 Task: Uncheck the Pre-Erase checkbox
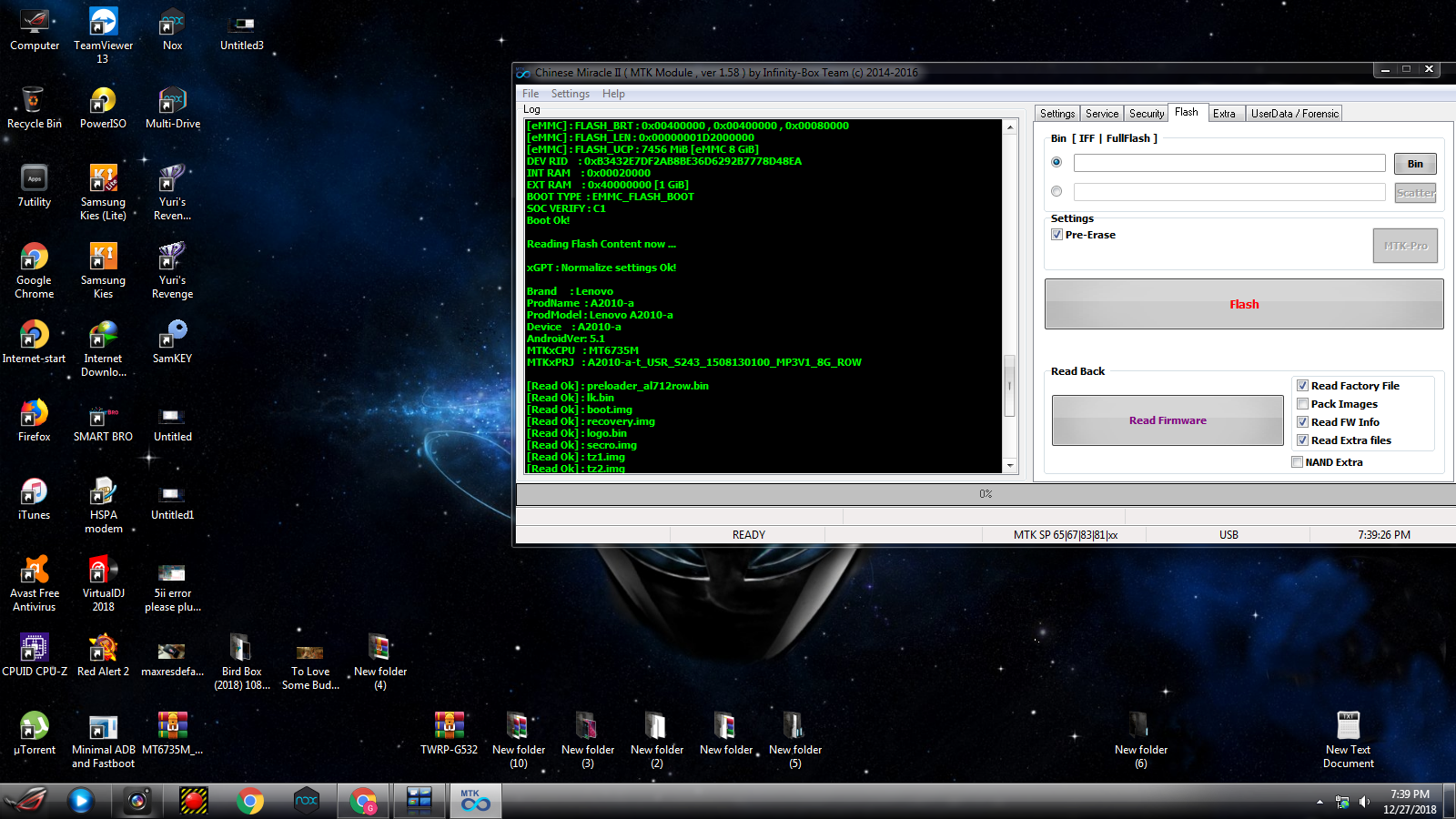pos(1057,235)
